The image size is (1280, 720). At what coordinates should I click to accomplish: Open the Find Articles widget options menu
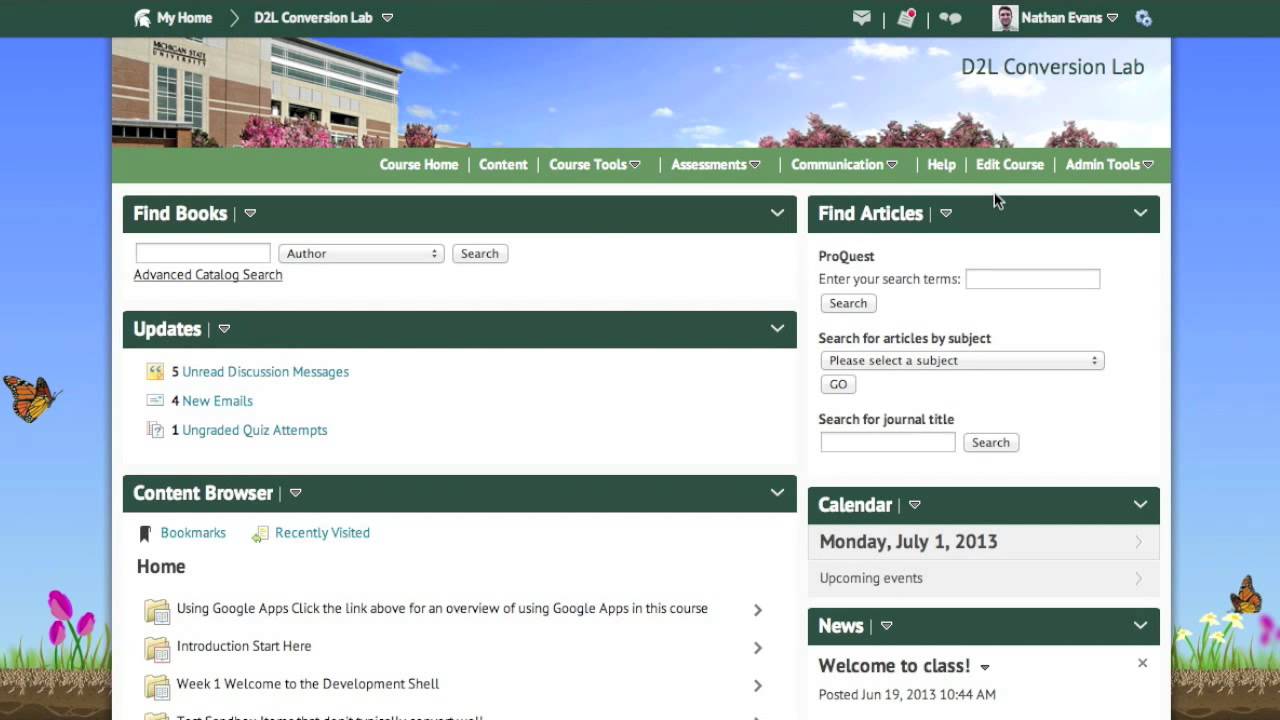pos(946,213)
